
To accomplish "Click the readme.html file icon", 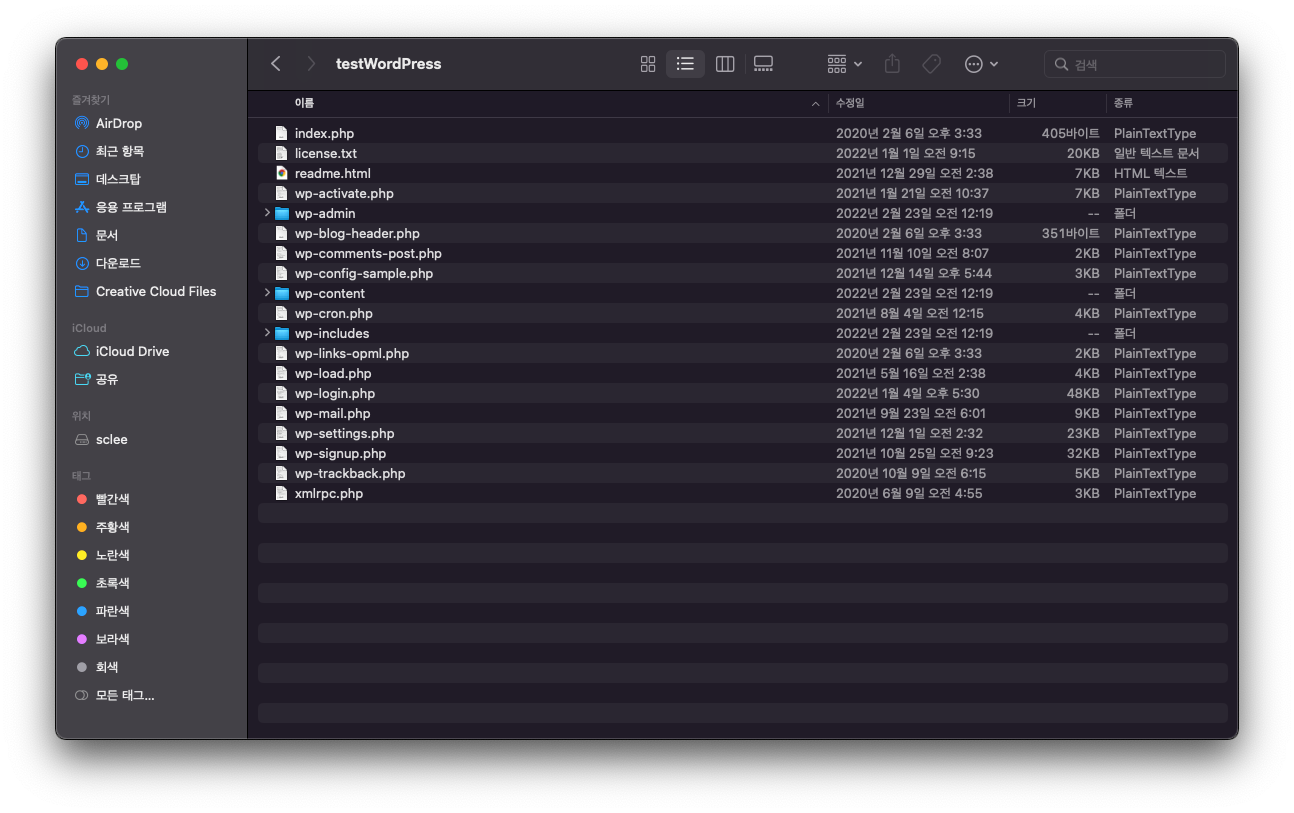I will click(282, 173).
